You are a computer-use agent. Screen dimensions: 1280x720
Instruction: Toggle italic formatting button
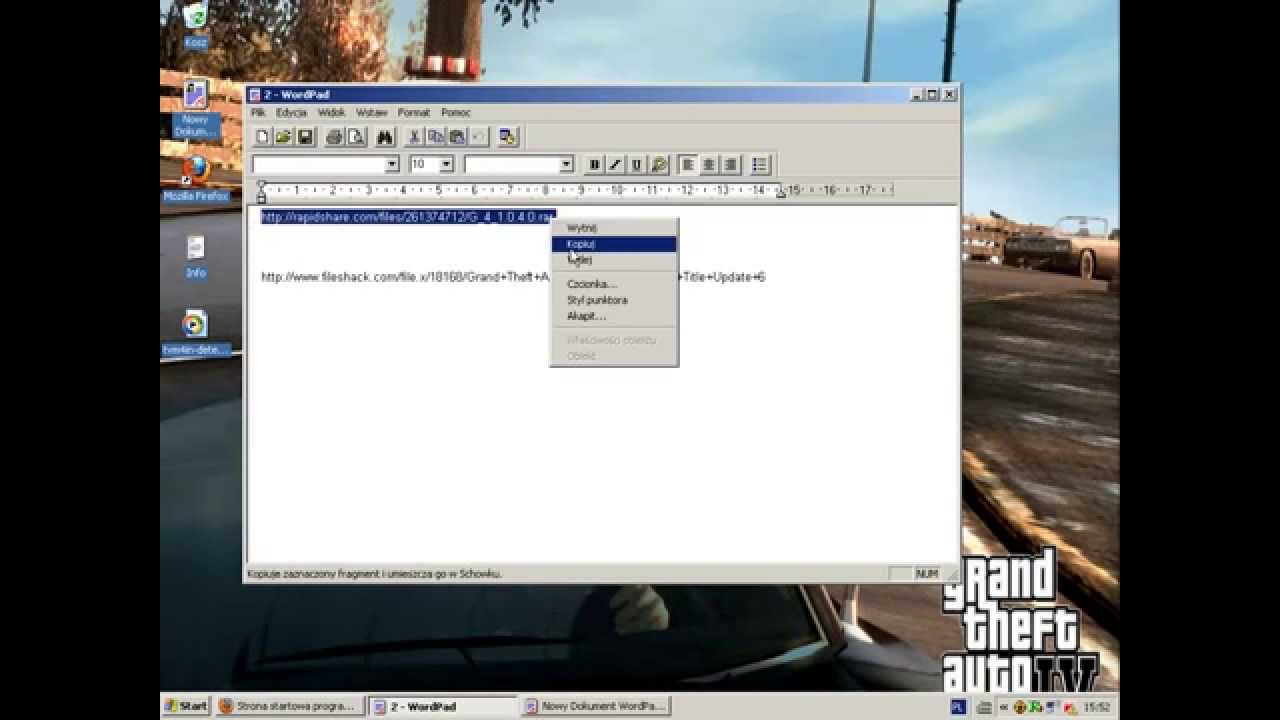click(x=615, y=165)
